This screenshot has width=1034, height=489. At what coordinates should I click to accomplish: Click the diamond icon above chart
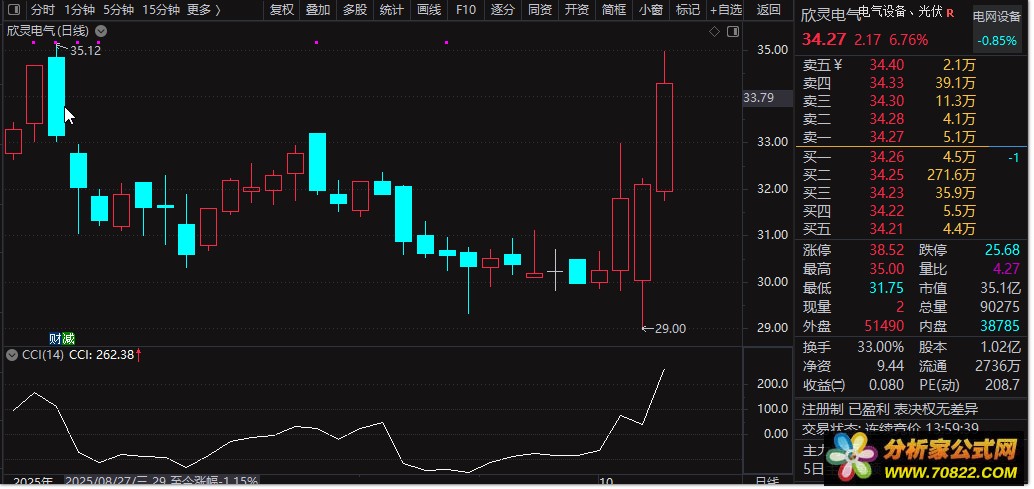tap(714, 31)
